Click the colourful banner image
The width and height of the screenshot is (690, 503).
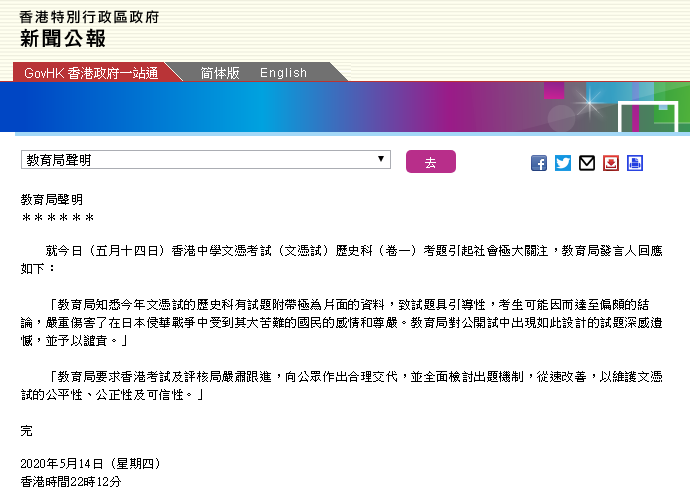tap(345, 107)
